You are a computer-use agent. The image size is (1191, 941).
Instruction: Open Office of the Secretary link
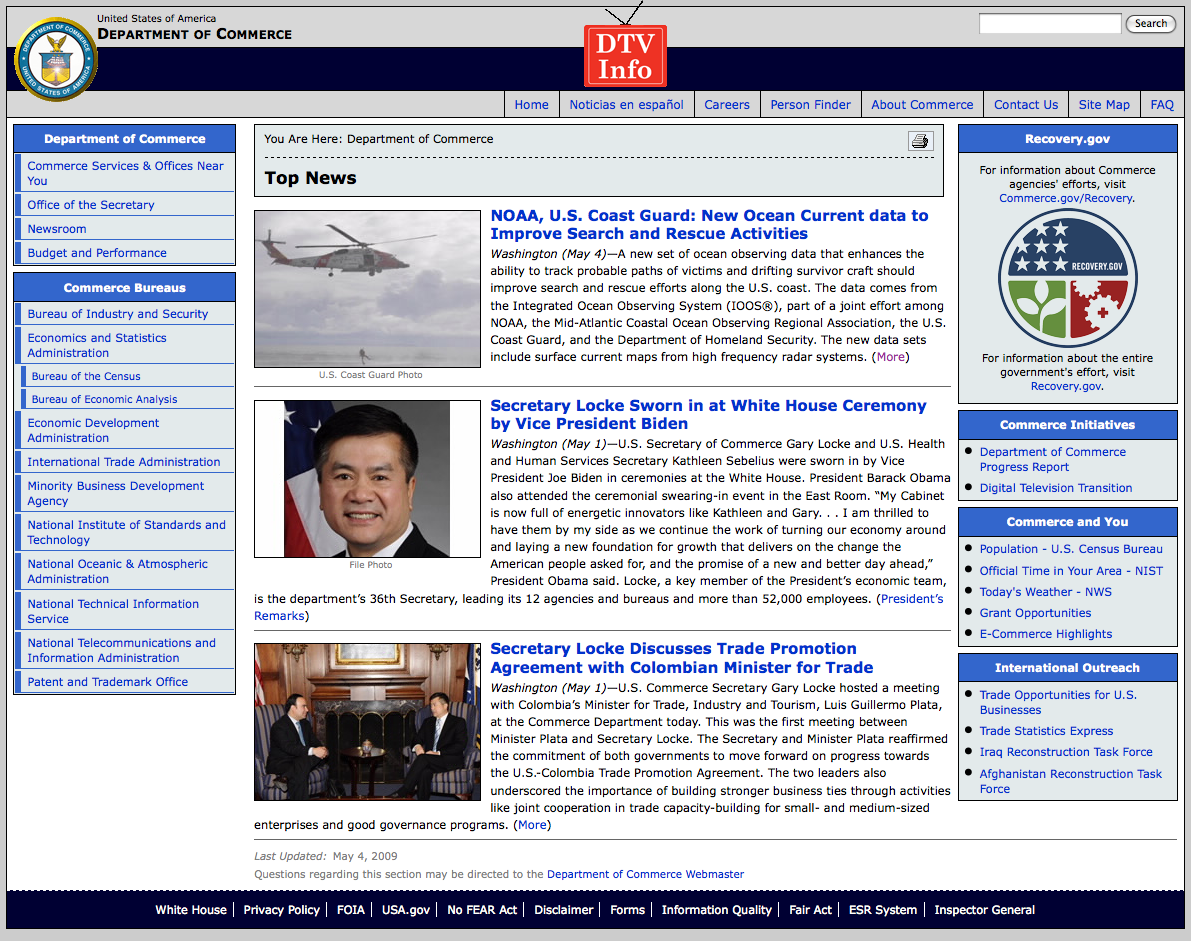(x=91, y=205)
